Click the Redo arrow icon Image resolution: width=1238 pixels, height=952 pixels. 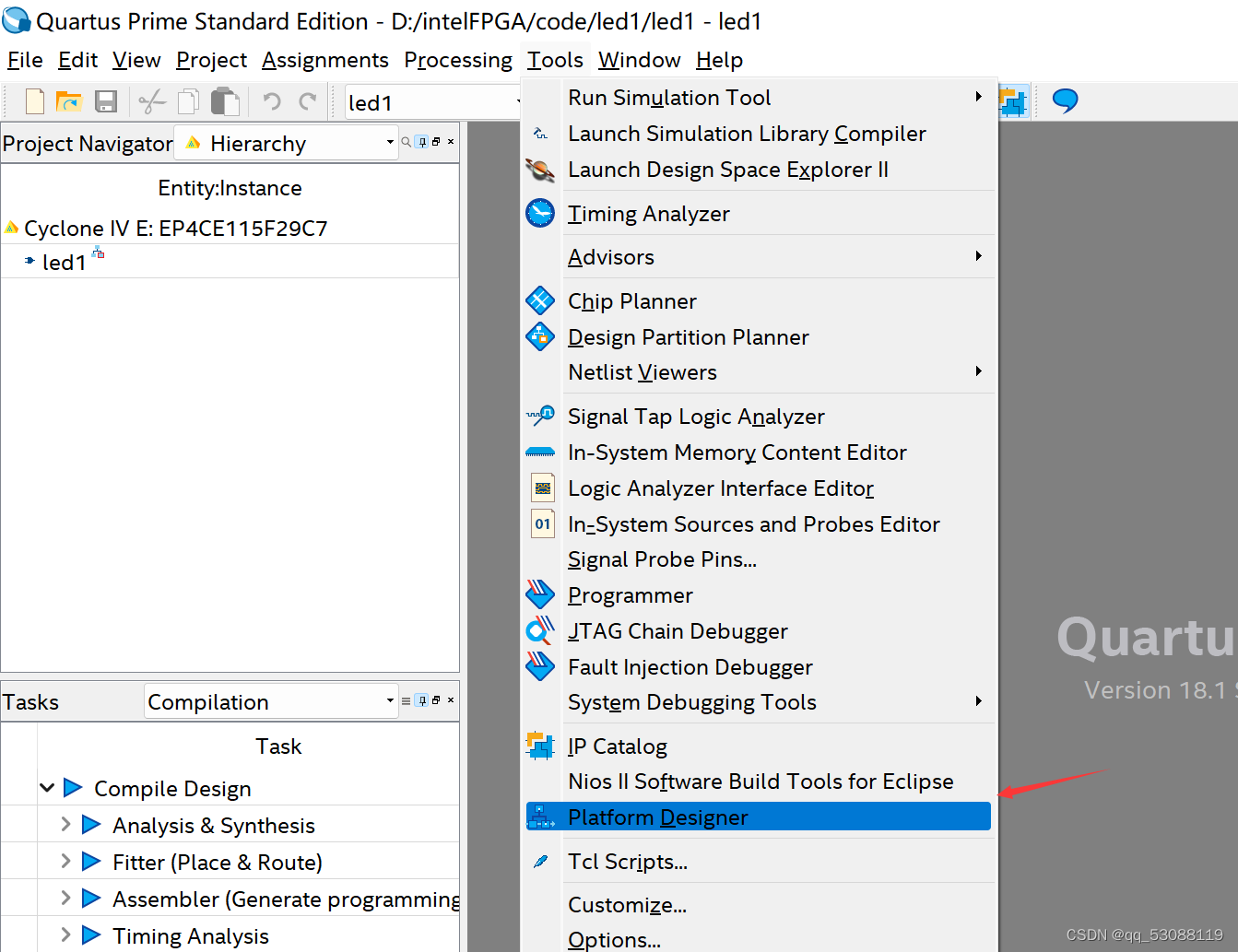point(308,101)
